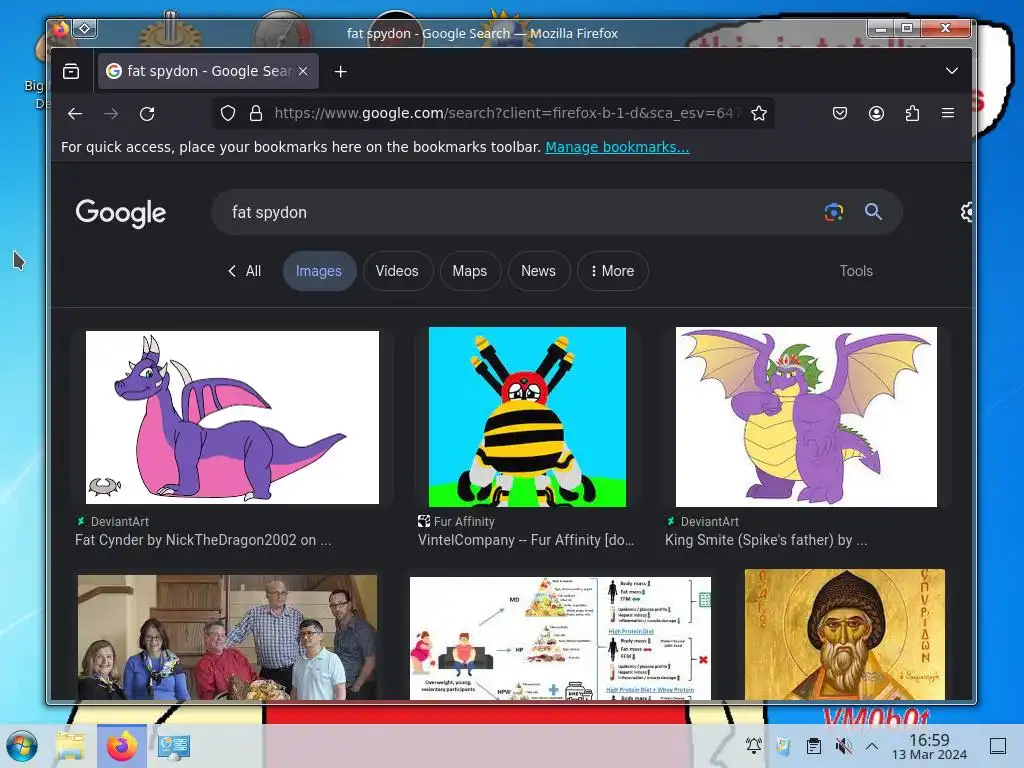Switch to the News tab

click(538, 271)
